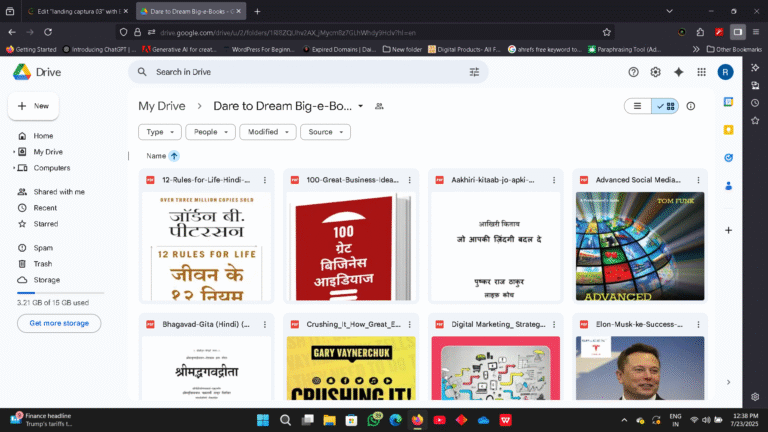768x432 pixels.
Task: Switch to list layout
Action: point(638,106)
